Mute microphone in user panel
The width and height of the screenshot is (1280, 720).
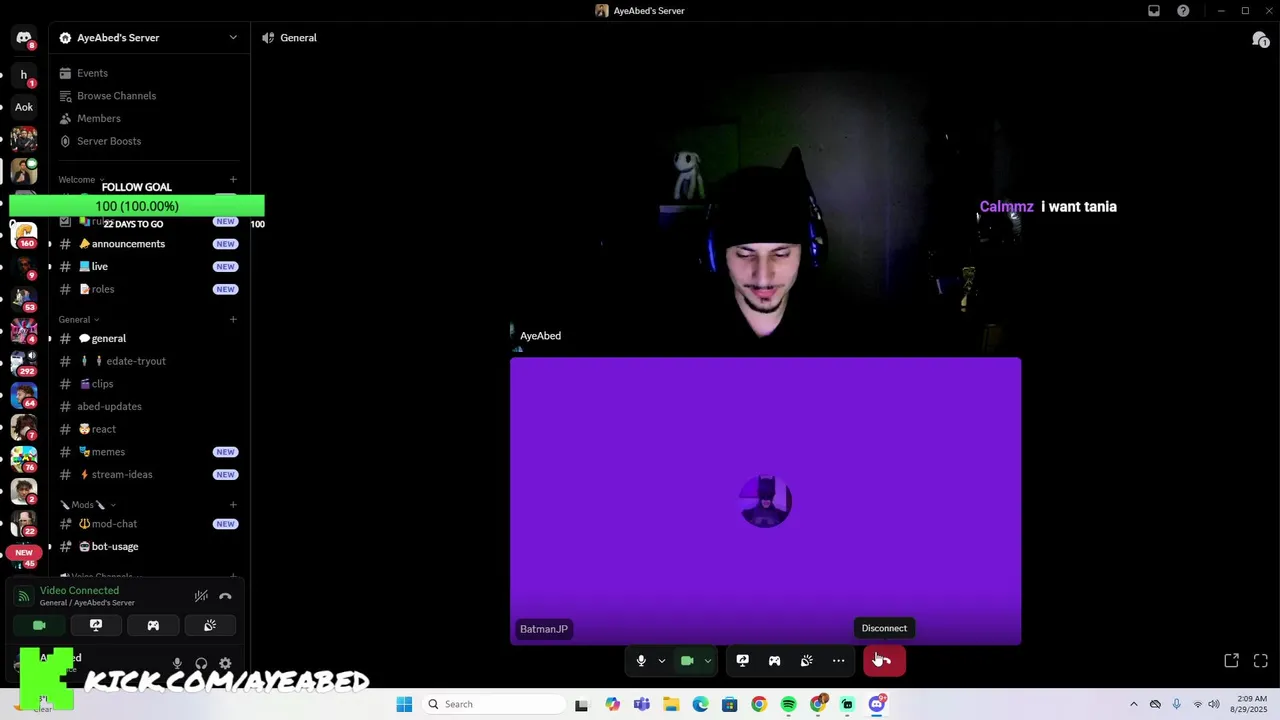click(x=177, y=664)
